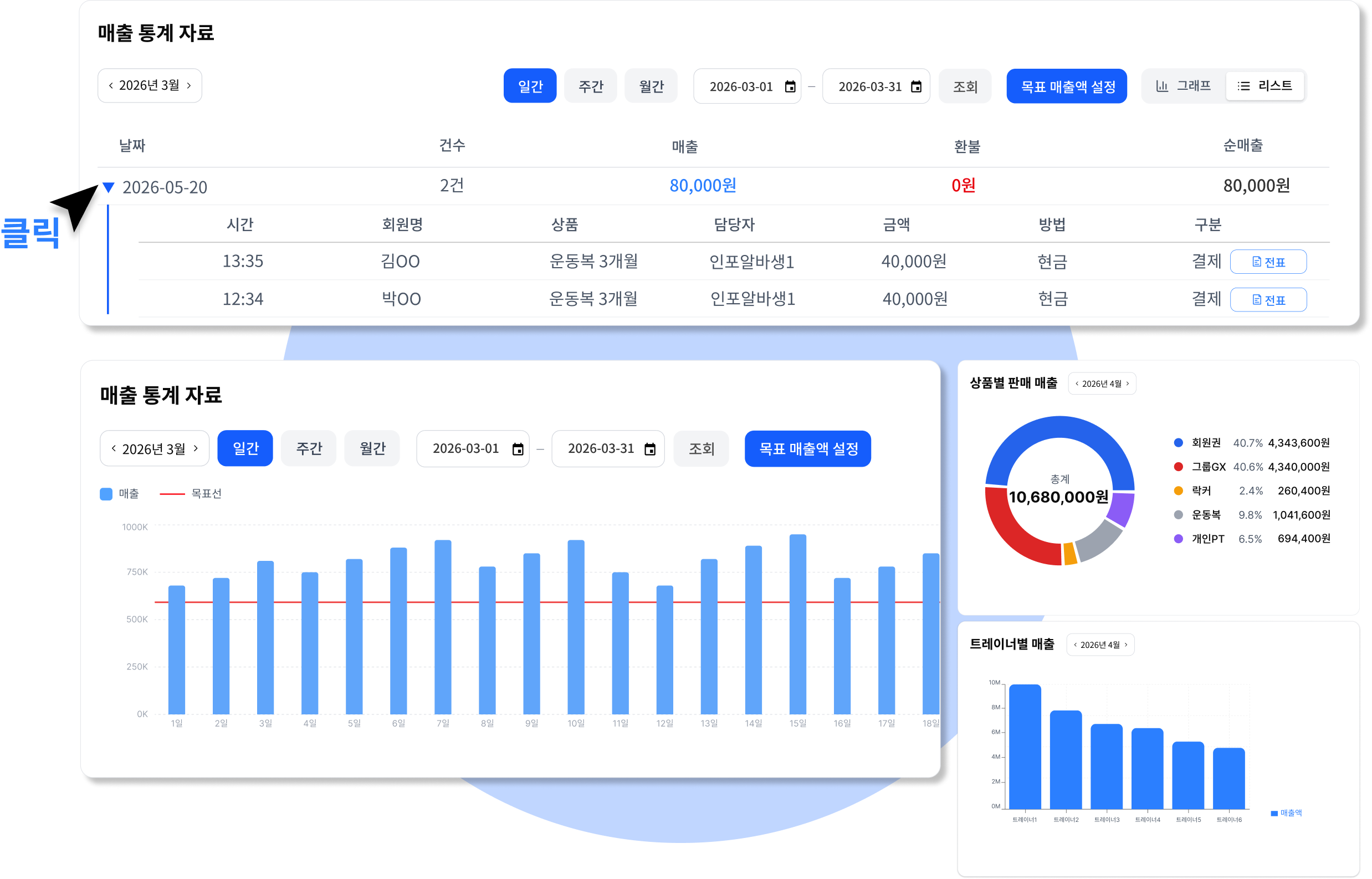Select 월간 in top list panel
This screenshot has width=1372, height=879.
[651, 86]
